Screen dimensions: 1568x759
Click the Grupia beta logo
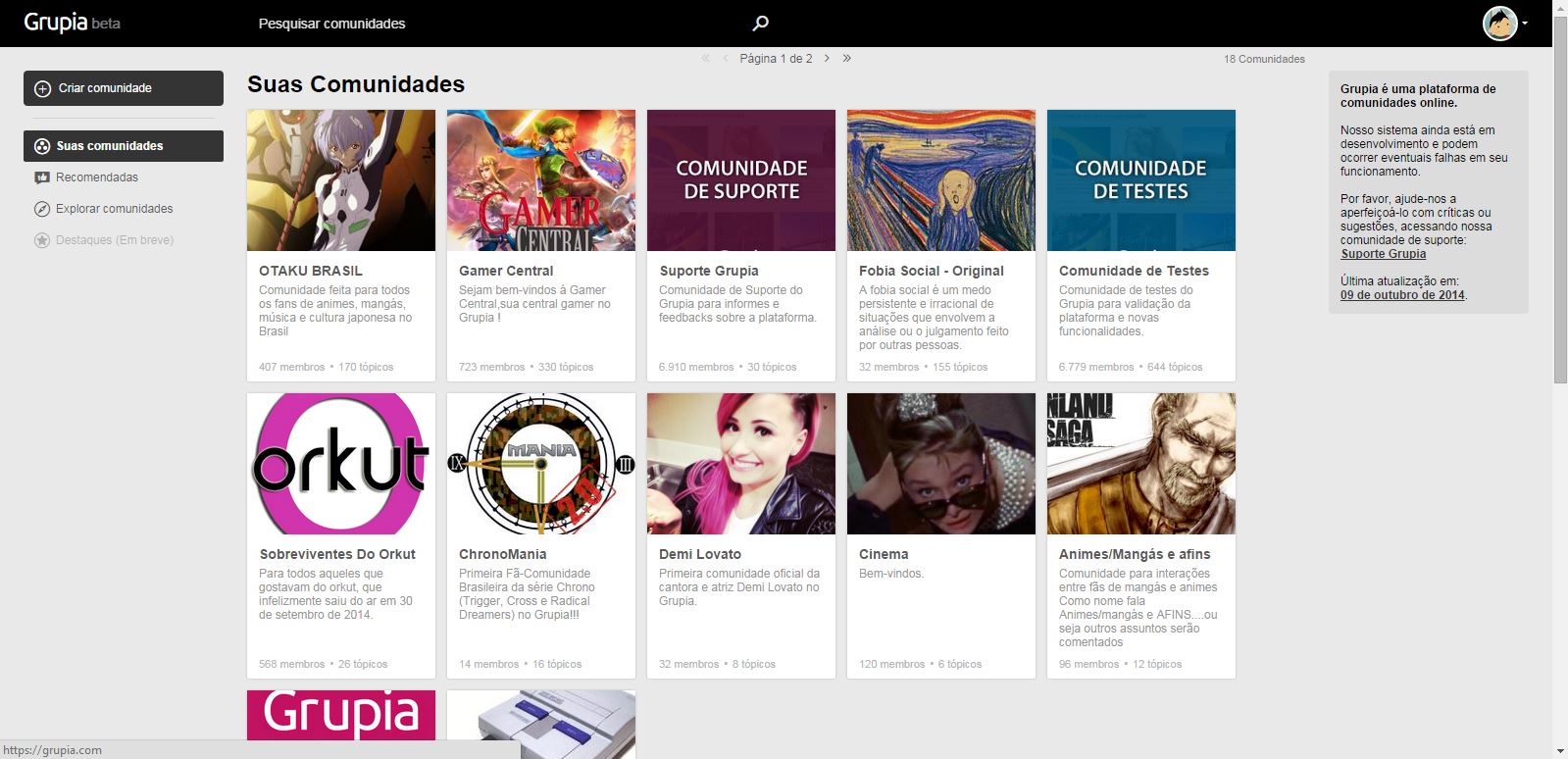point(72,23)
